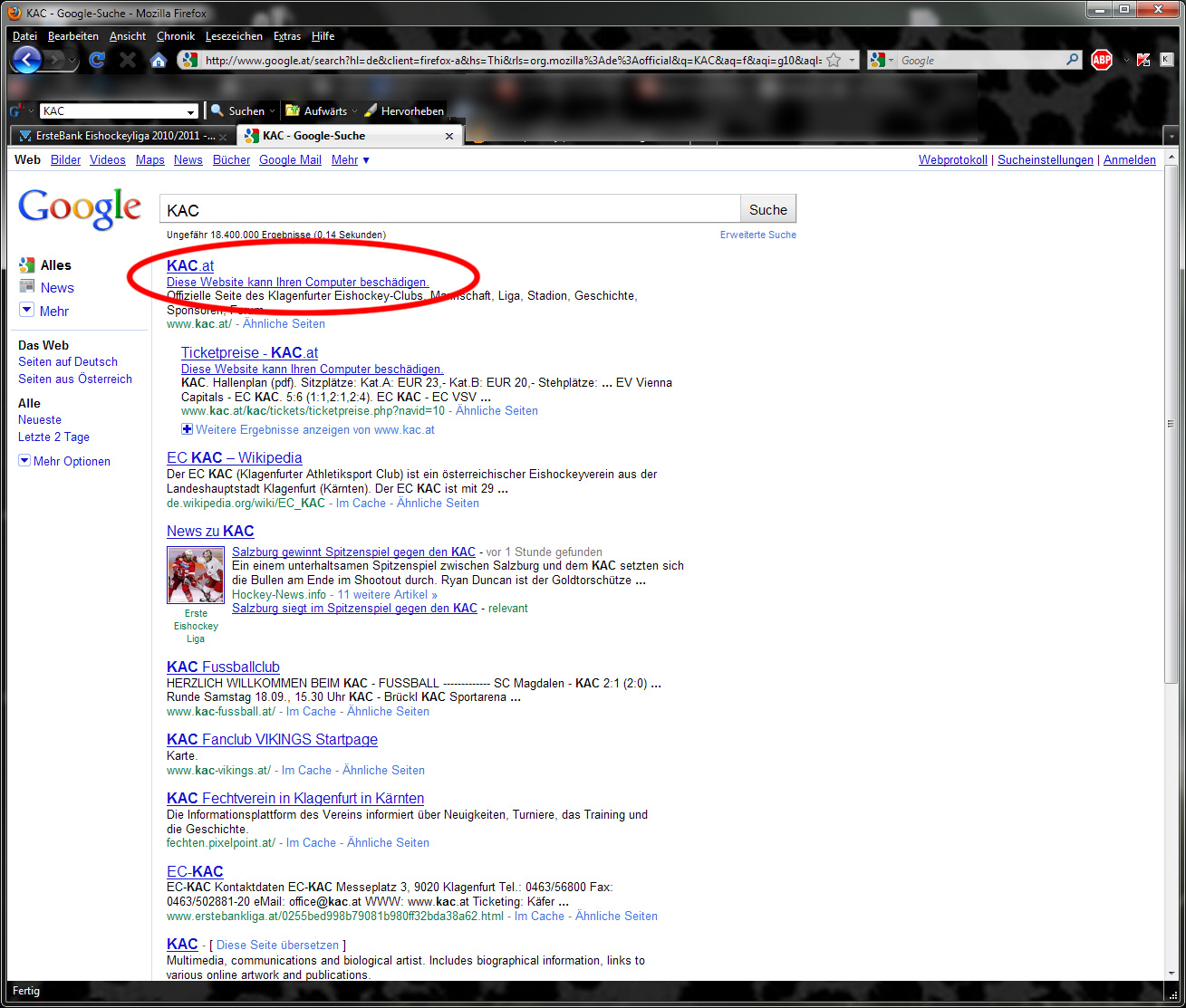
Task: Open the Ticketpreise - KAC.at result
Action: coord(250,352)
